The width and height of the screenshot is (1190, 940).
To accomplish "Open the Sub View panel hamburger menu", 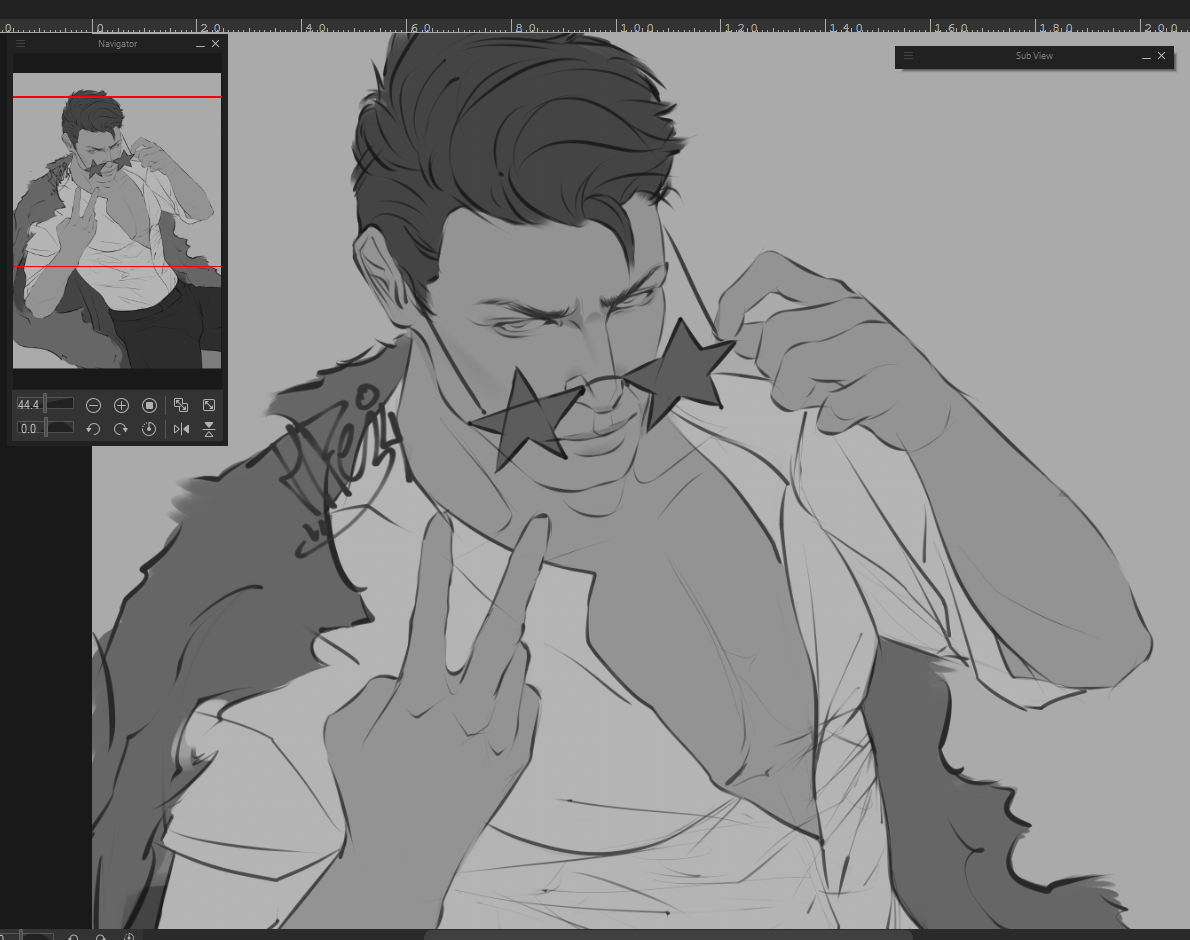I will [908, 55].
